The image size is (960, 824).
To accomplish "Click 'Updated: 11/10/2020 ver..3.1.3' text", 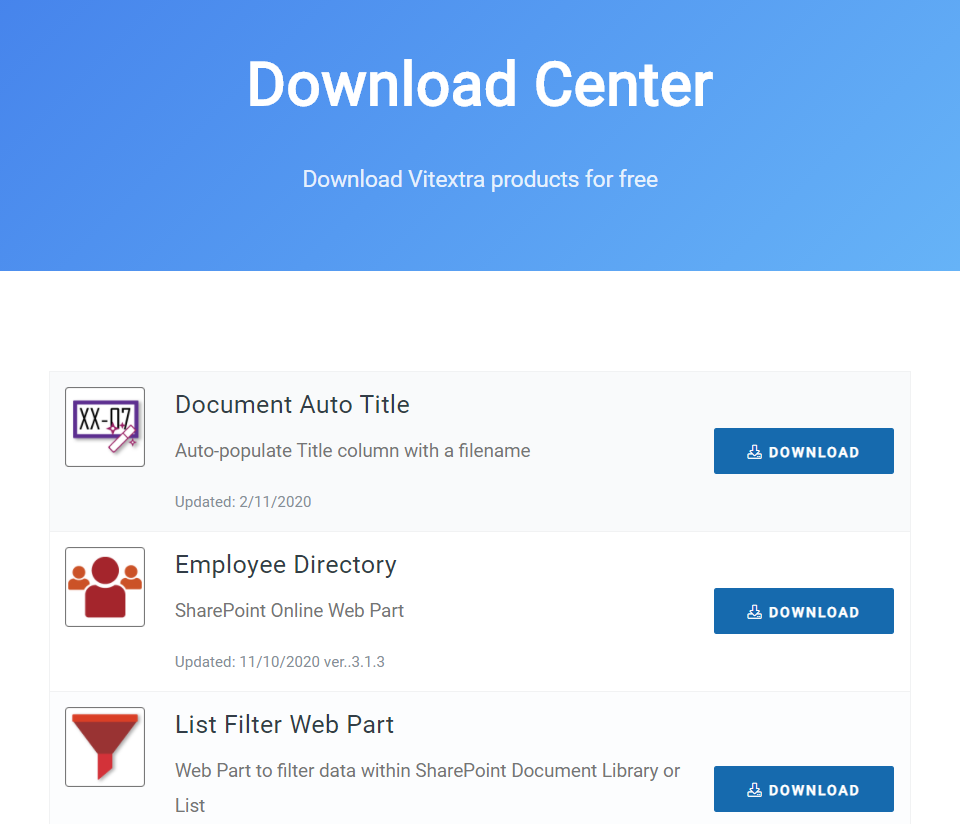I will pyautogui.click(x=280, y=662).
